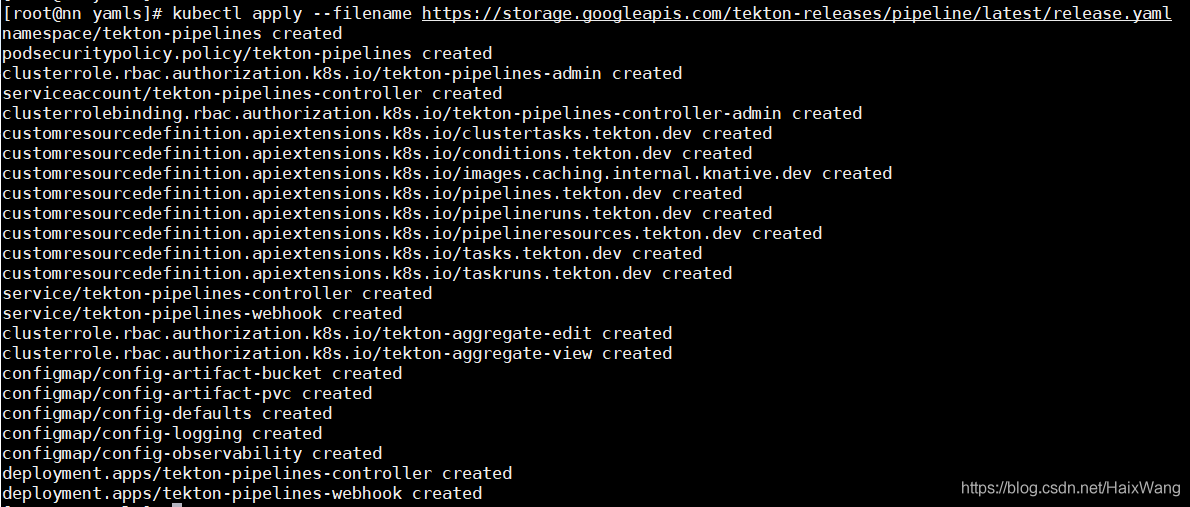Click the images.caching.internal.knative.dev line
Viewport: 1190px width, 507px height.
[x=447, y=173]
